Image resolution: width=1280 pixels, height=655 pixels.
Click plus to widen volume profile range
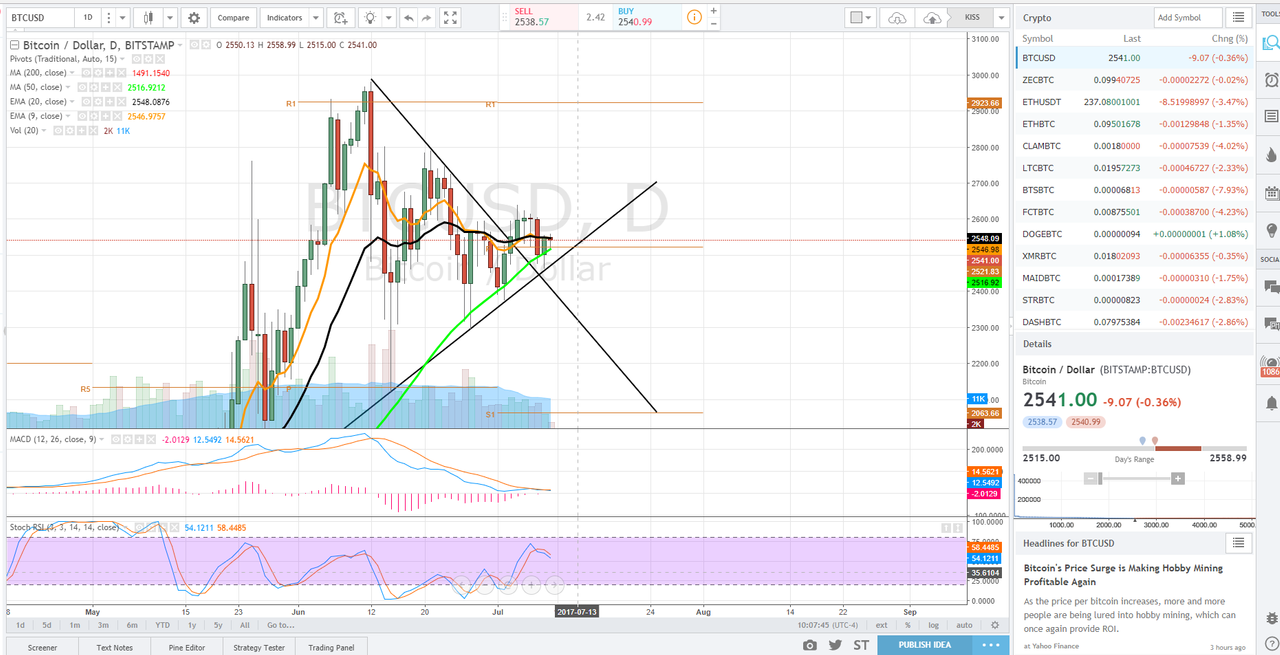(x=1178, y=479)
